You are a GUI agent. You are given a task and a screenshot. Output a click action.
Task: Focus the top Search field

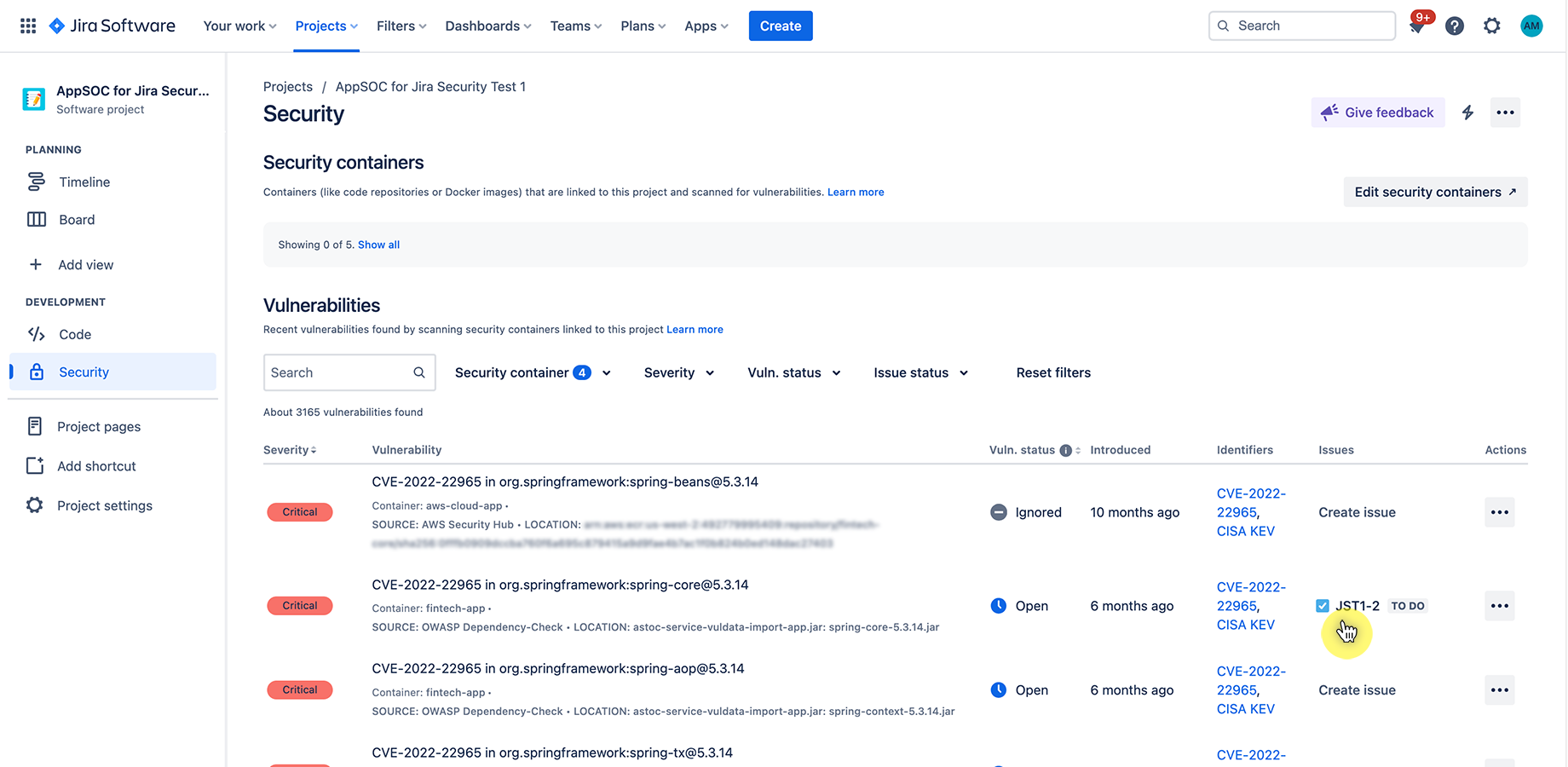1302,26
